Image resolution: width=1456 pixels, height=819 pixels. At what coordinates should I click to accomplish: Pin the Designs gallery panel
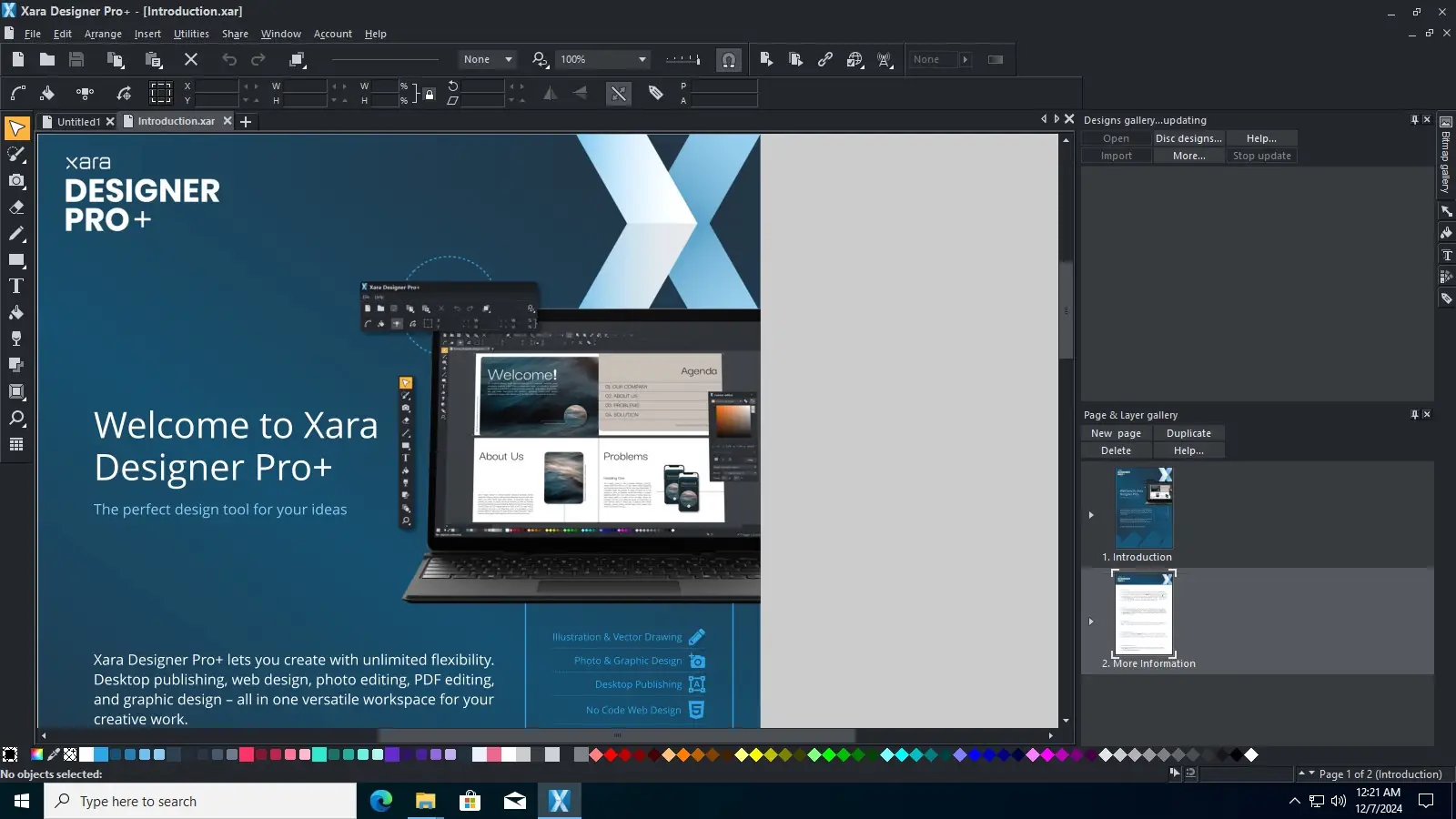click(1414, 120)
